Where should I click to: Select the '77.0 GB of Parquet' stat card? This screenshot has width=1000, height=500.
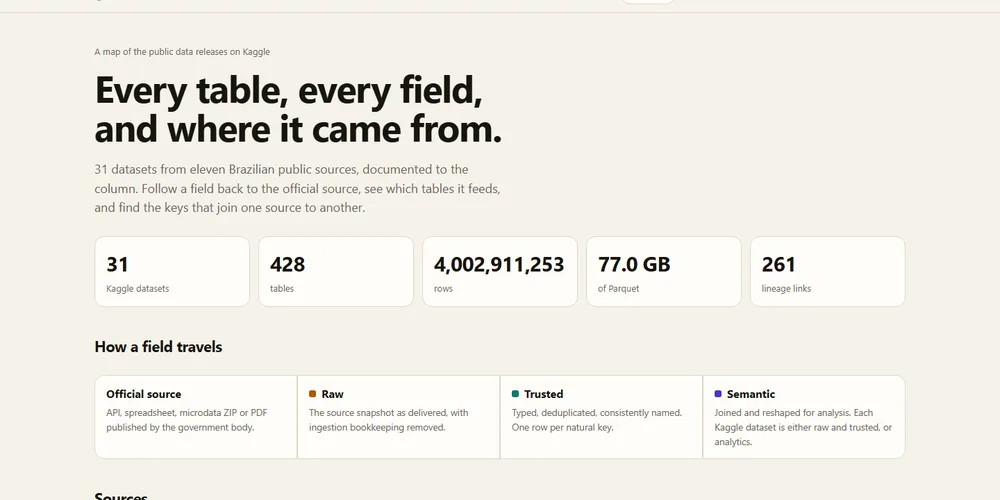pyautogui.click(x=664, y=272)
